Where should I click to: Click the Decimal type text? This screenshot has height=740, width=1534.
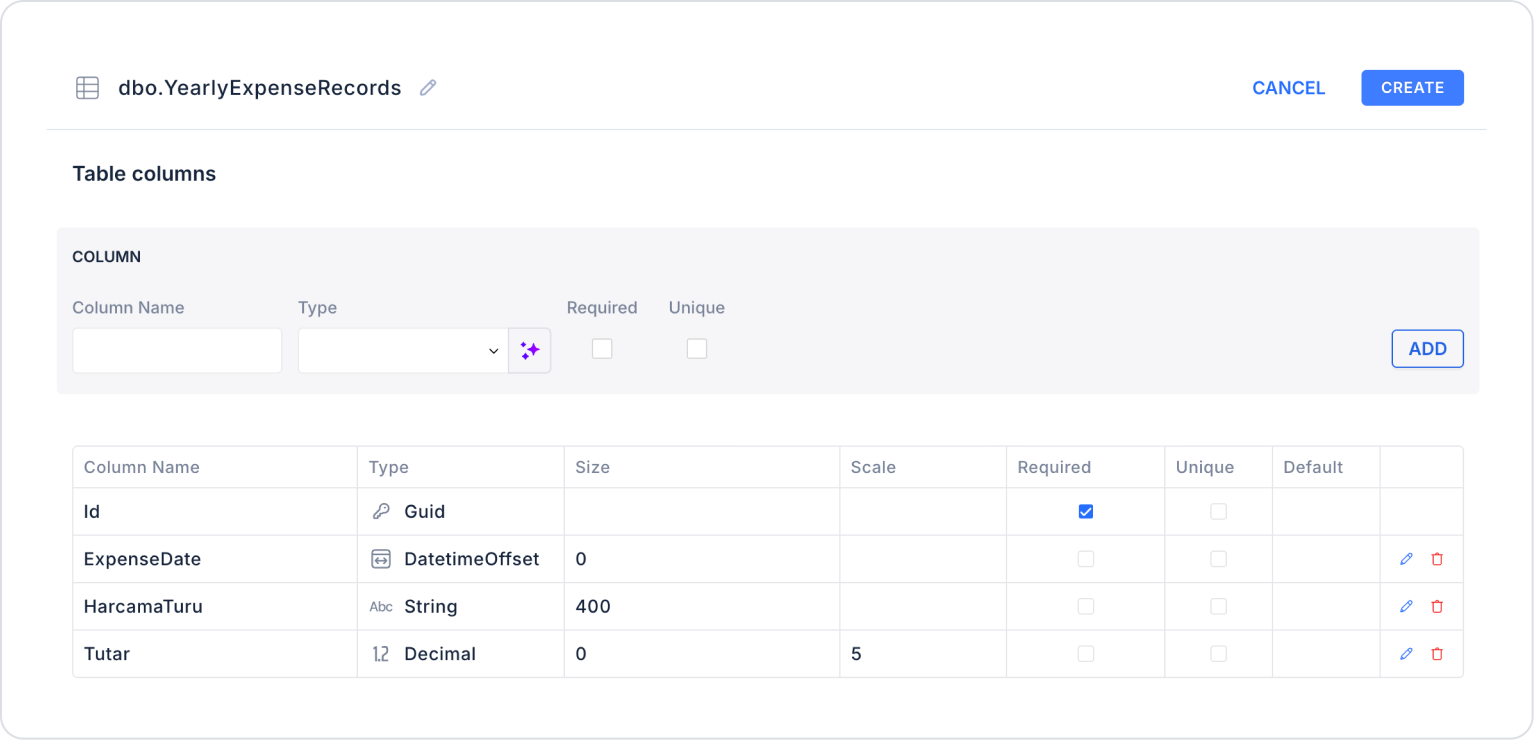[x=440, y=654]
